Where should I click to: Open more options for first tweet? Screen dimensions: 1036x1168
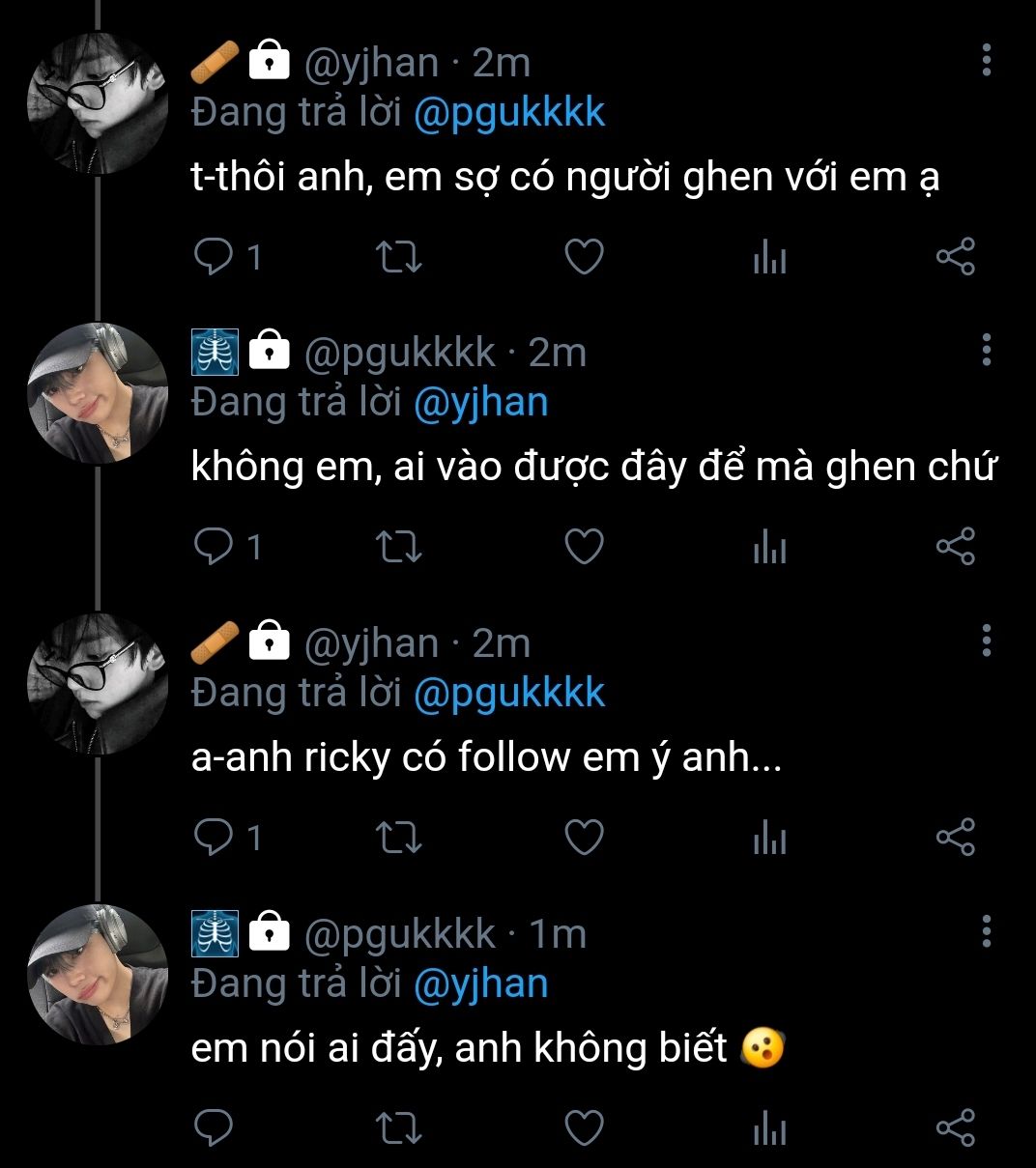click(986, 60)
